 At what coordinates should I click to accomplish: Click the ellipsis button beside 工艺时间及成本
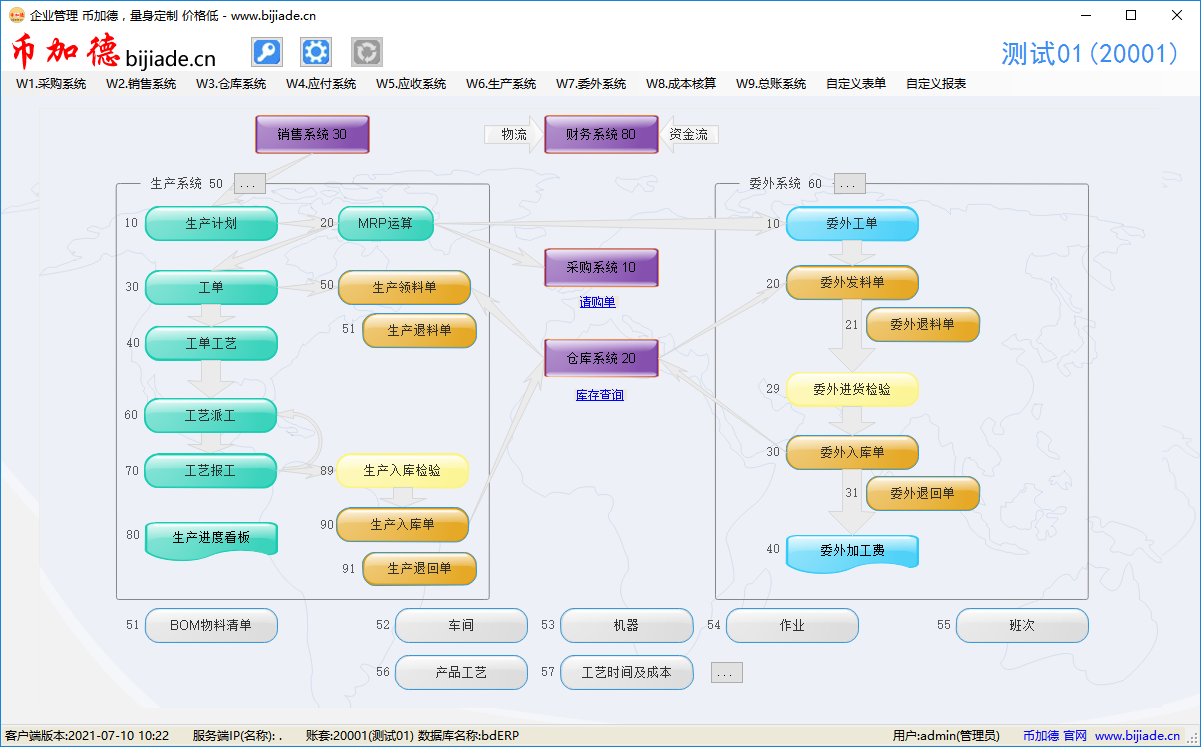coord(727,673)
